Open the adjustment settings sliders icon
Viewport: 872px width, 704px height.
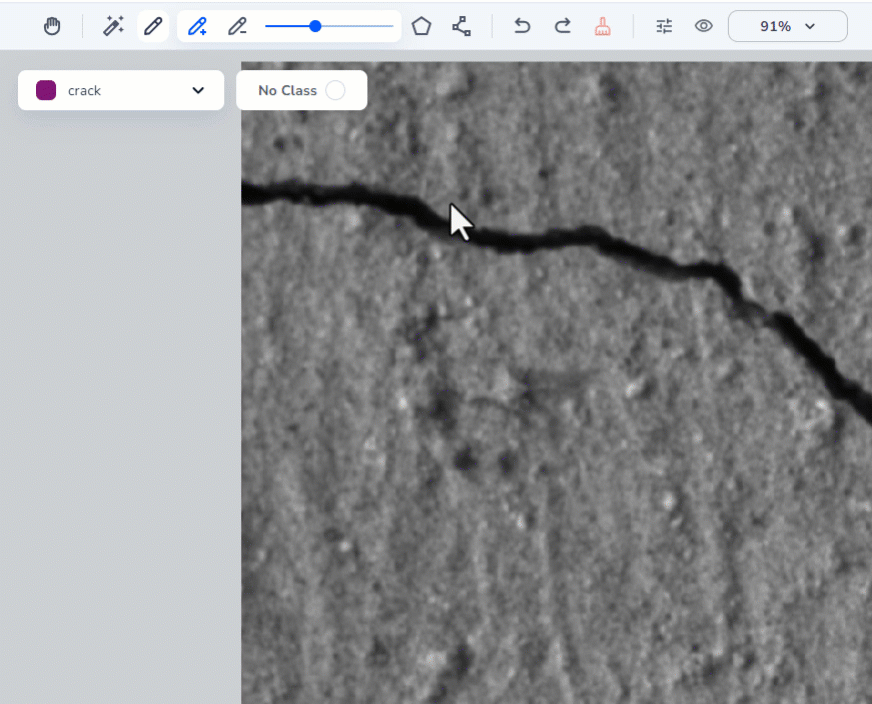pyautogui.click(x=664, y=26)
